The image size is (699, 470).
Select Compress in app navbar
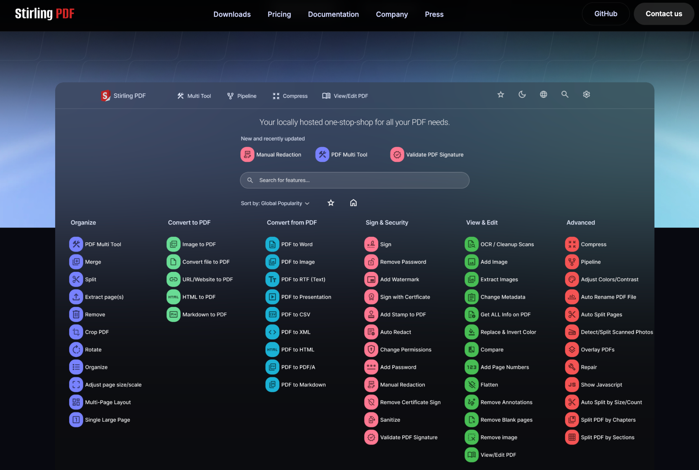click(290, 96)
